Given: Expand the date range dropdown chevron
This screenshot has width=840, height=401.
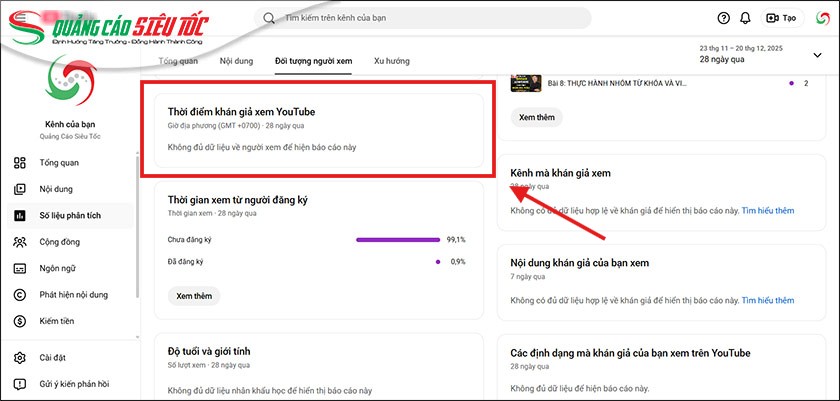Looking at the screenshot, I should click(818, 55).
